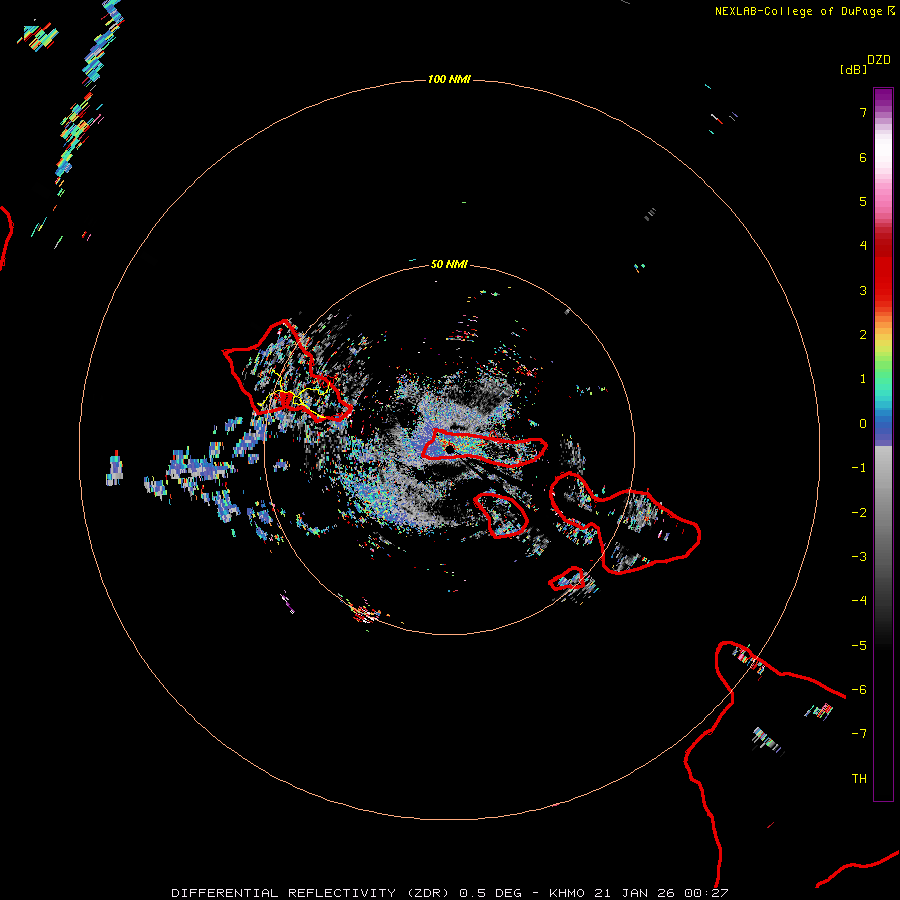Click the "100 NMI" range ring label
900x900 pixels.
tap(449, 79)
